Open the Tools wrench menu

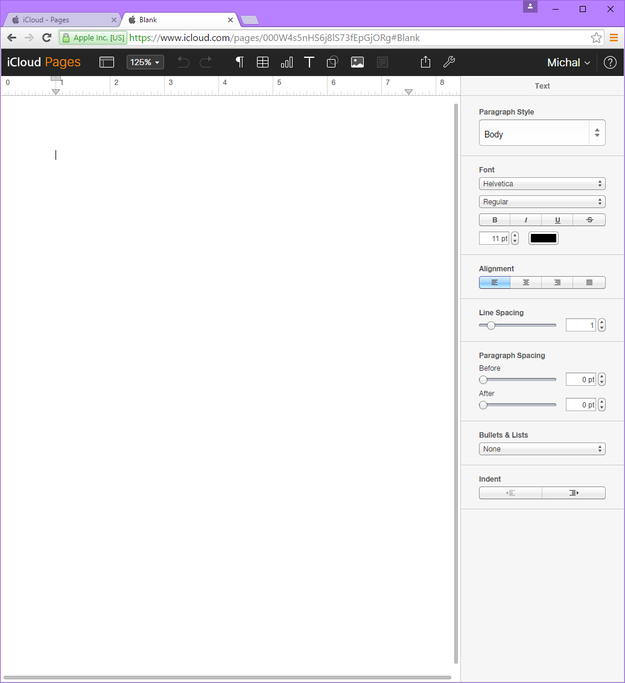pyautogui.click(x=449, y=62)
